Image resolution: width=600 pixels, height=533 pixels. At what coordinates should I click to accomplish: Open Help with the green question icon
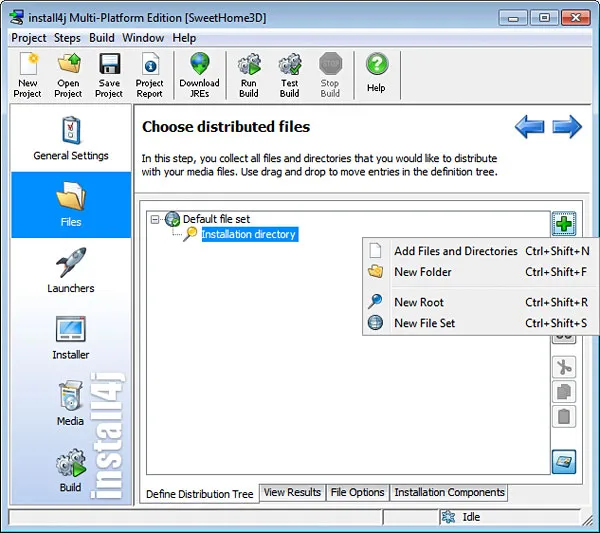376,72
